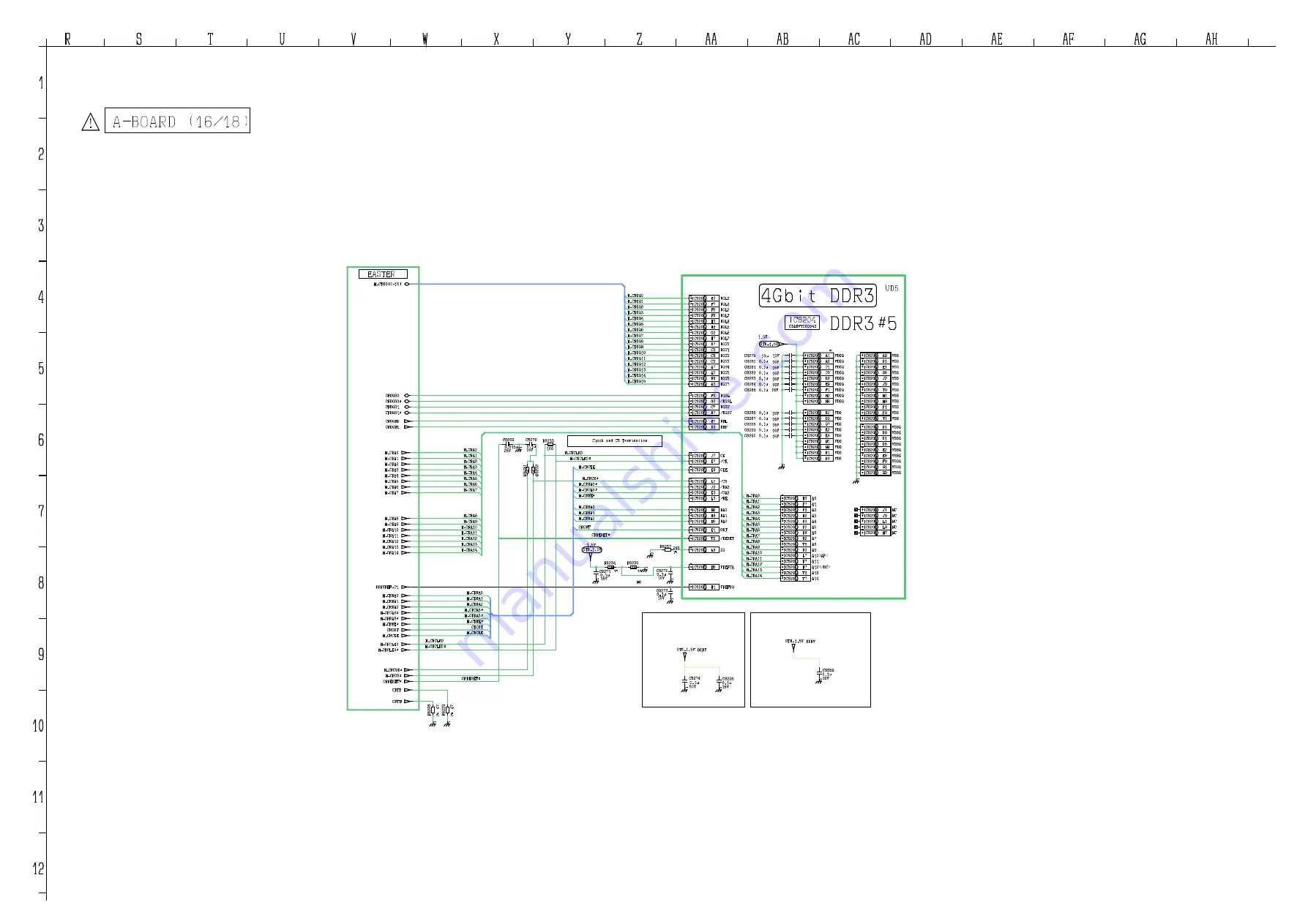Click the A10(AP) pin label
This screenshot has height=924, width=1308.
pyautogui.click(x=820, y=556)
